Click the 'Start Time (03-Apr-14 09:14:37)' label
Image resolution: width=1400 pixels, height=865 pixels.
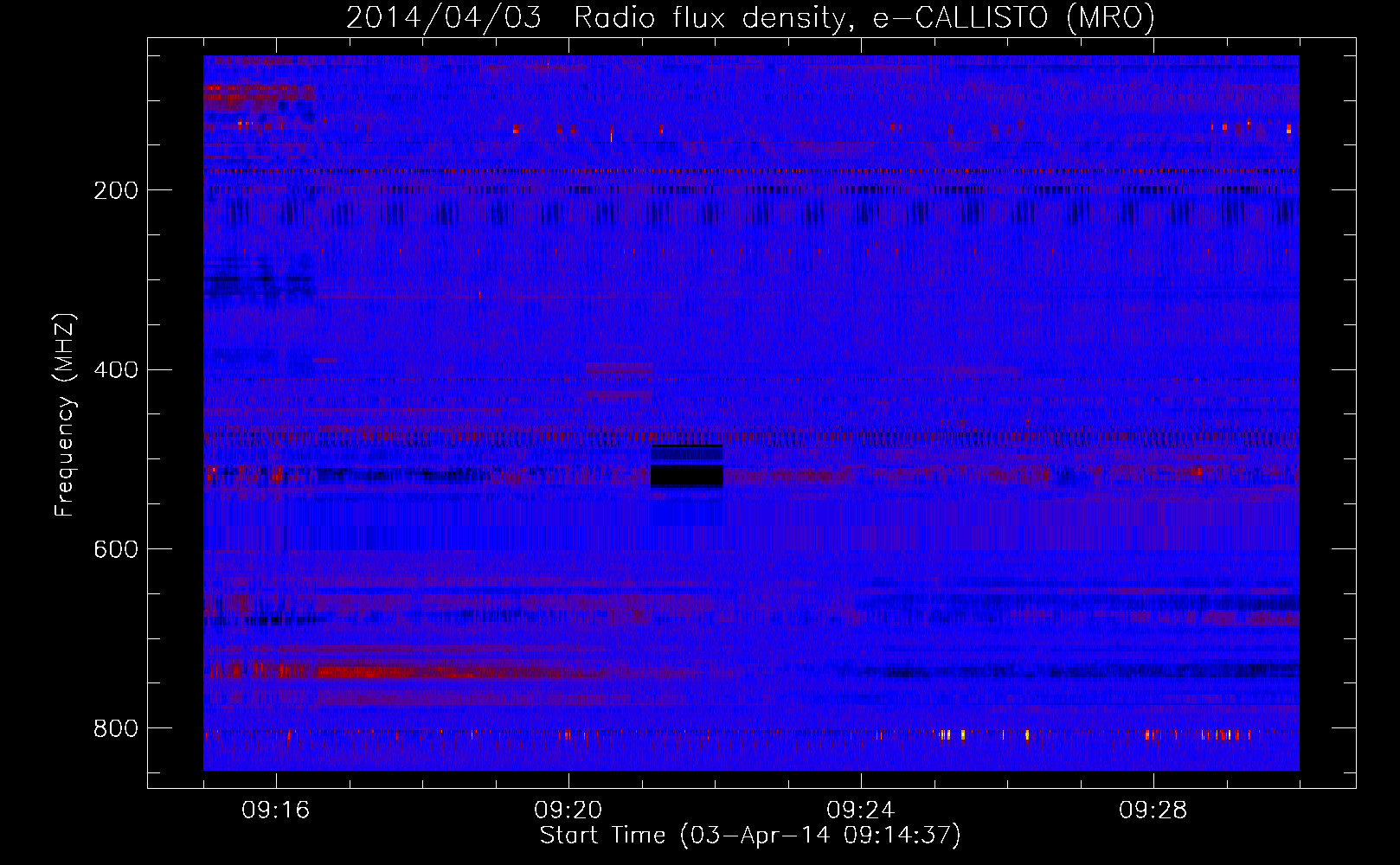750,836
